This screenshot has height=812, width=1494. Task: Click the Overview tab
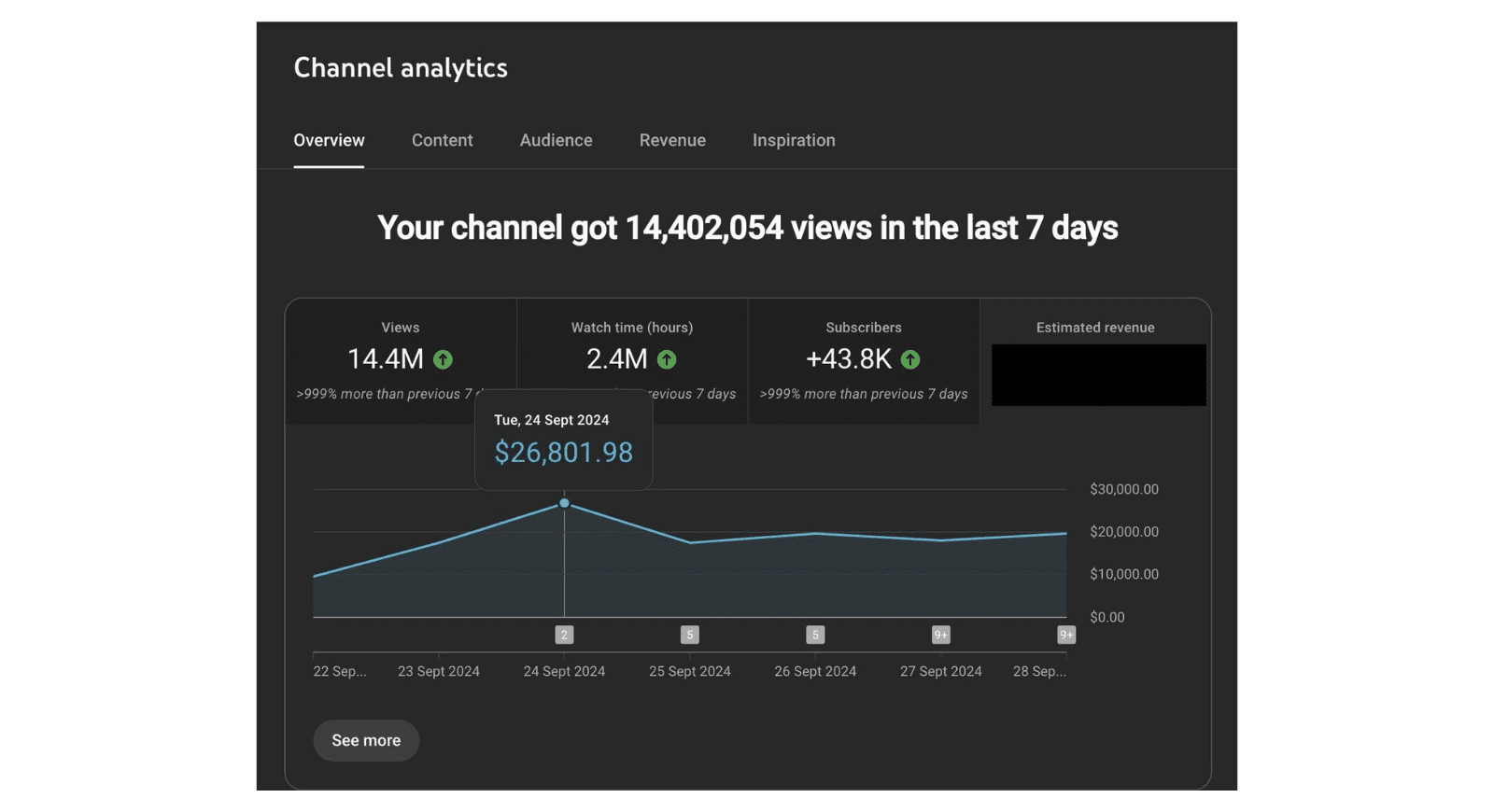329,140
